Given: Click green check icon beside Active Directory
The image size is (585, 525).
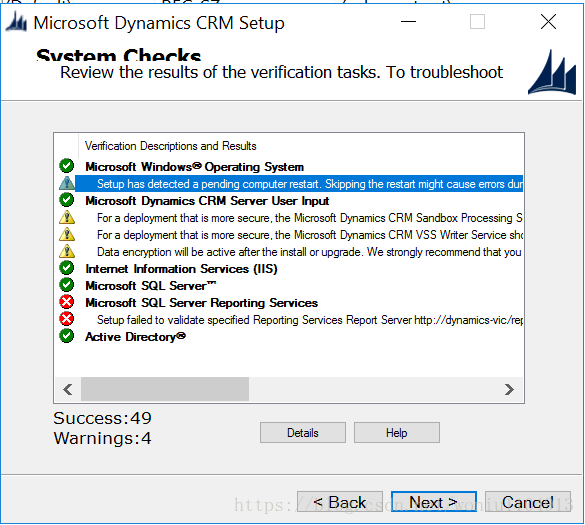Looking at the screenshot, I should click(x=67, y=336).
